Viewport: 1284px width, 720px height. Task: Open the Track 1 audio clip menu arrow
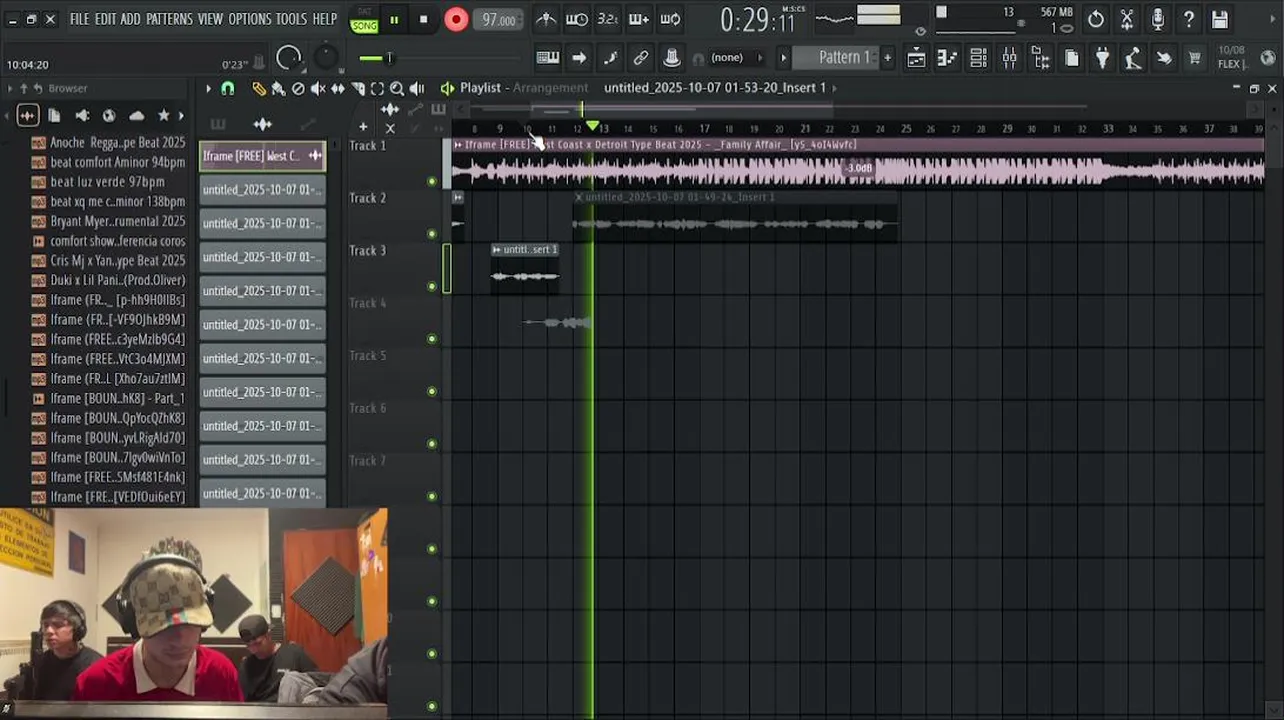(x=458, y=145)
